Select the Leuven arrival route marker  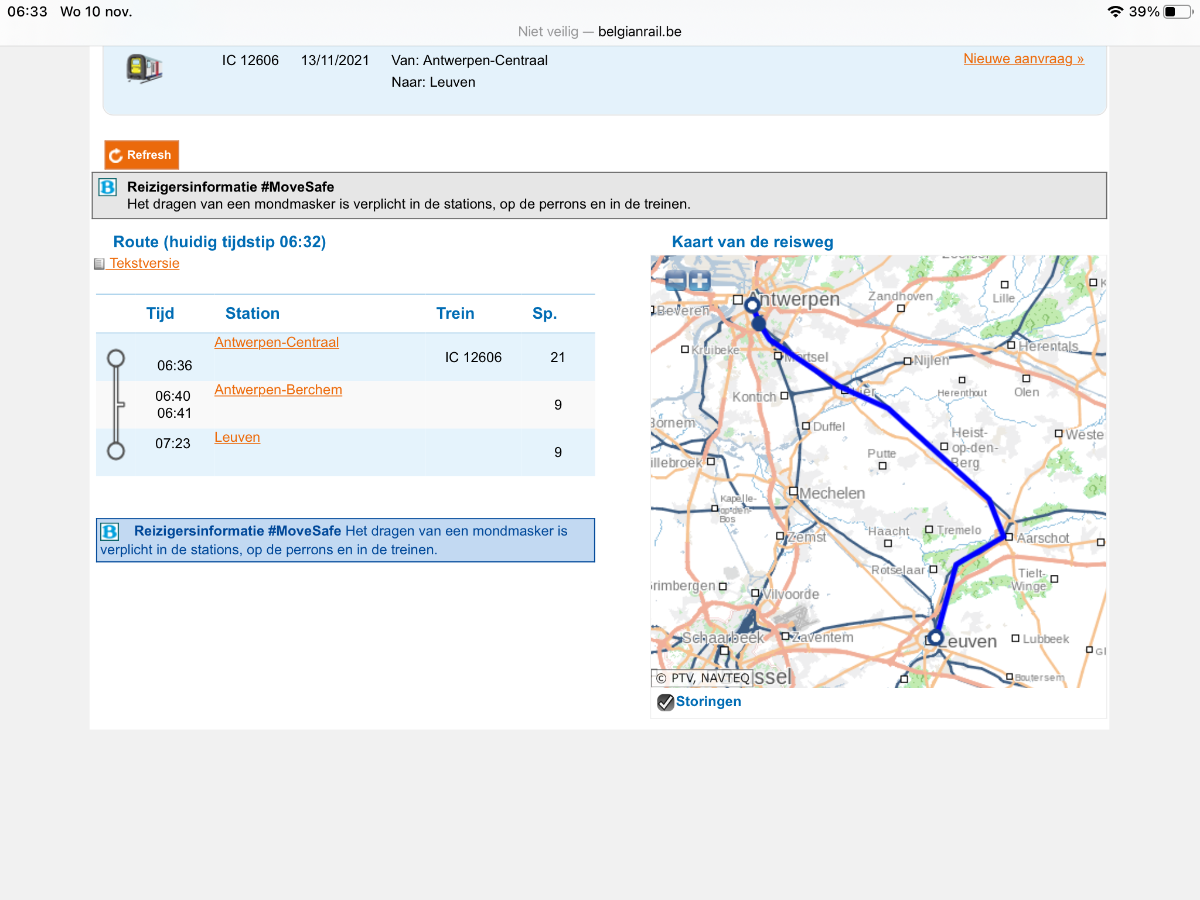(x=116, y=451)
